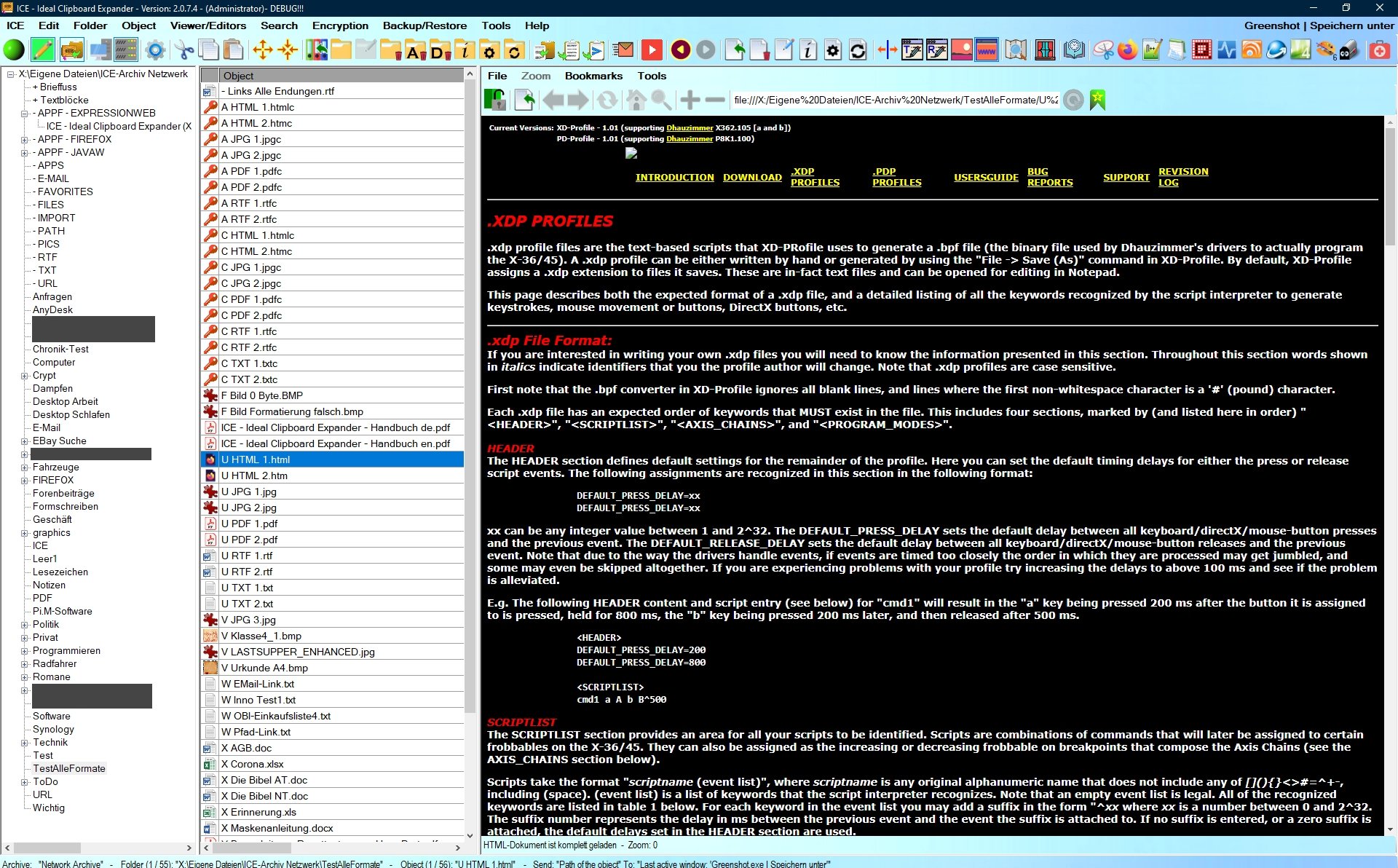The width and height of the screenshot is (1398, 868).
Task: Toggle the green pencil edit mode
Action: pos(43,50)
